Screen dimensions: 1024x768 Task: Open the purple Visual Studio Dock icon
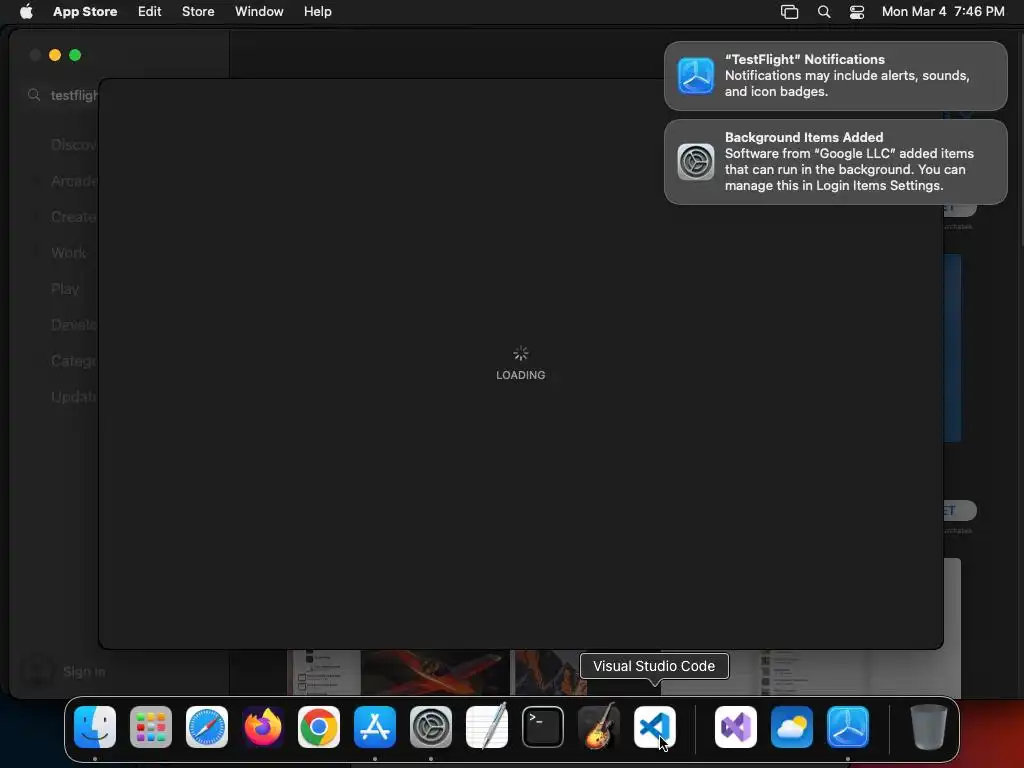pos(736,727)
